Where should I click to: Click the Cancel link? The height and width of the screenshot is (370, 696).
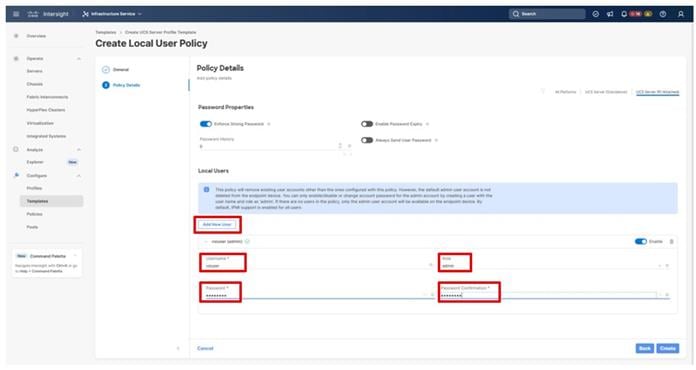(x=205, y=349)
